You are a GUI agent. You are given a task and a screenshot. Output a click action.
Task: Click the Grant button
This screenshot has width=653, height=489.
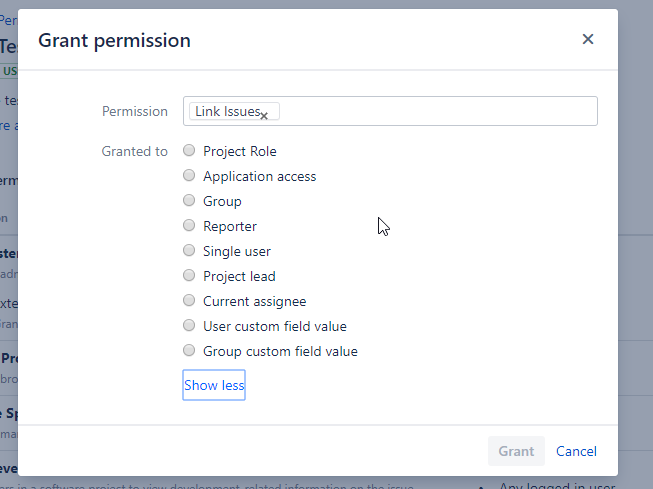516,451
